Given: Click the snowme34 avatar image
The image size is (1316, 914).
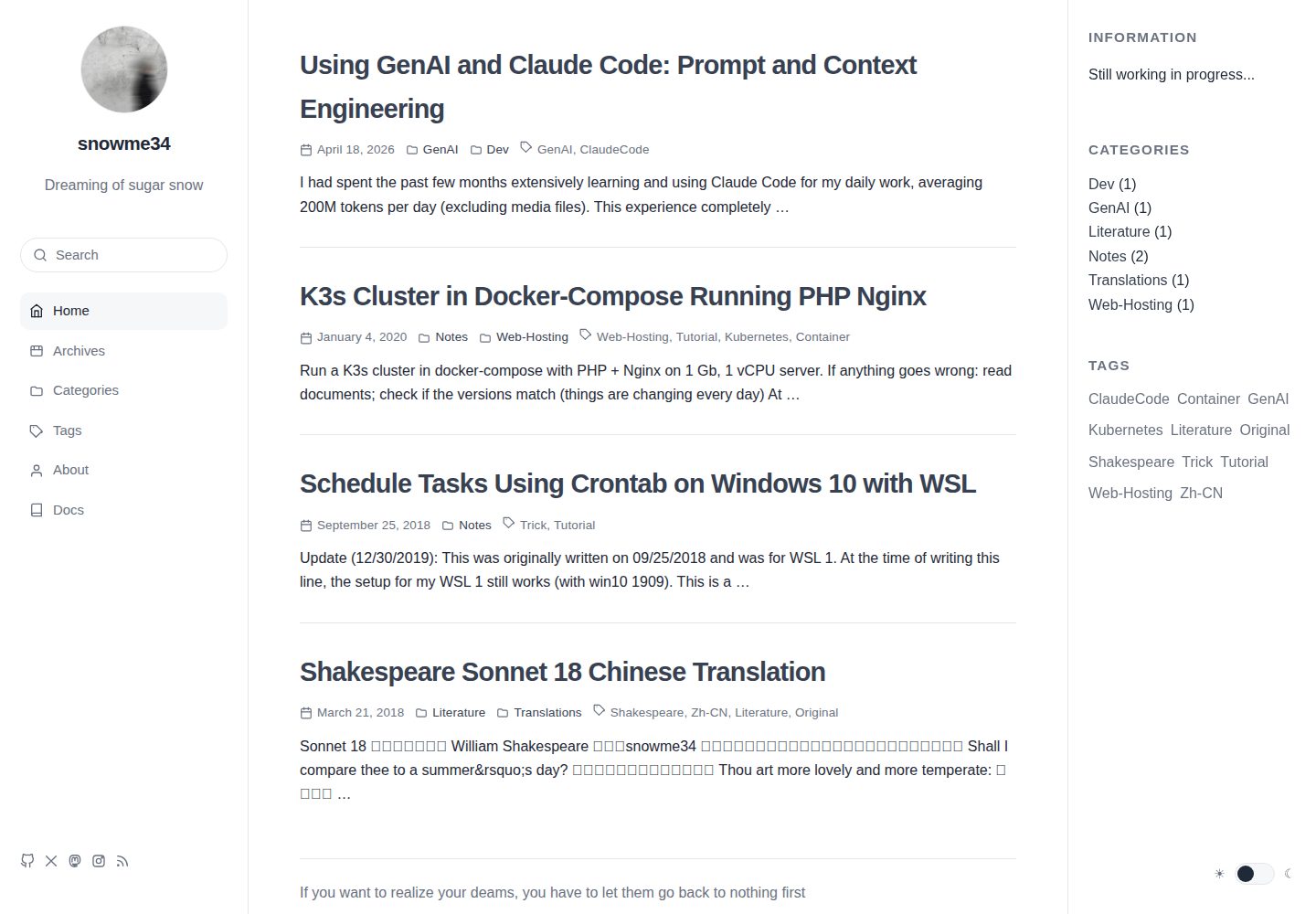Looking at the screenshot, I should (x=124, y=69).
